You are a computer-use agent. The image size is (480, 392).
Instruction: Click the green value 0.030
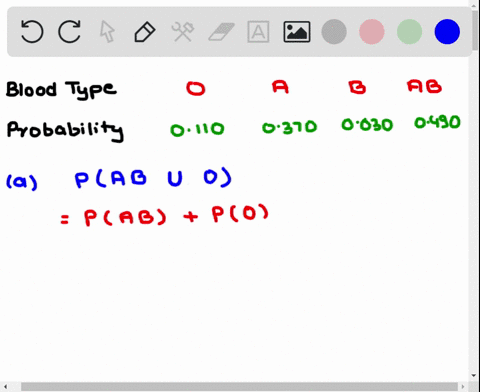(x=367, y=125)
